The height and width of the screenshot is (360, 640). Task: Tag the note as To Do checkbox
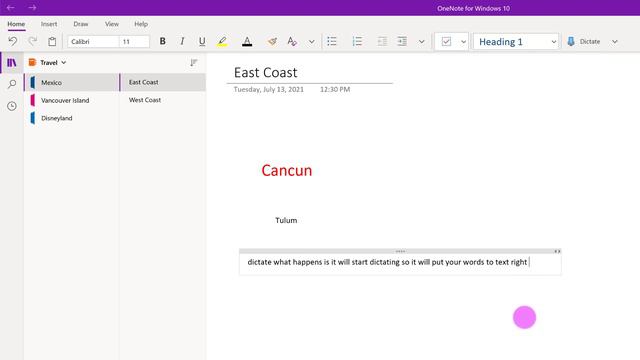pos(446,41)
